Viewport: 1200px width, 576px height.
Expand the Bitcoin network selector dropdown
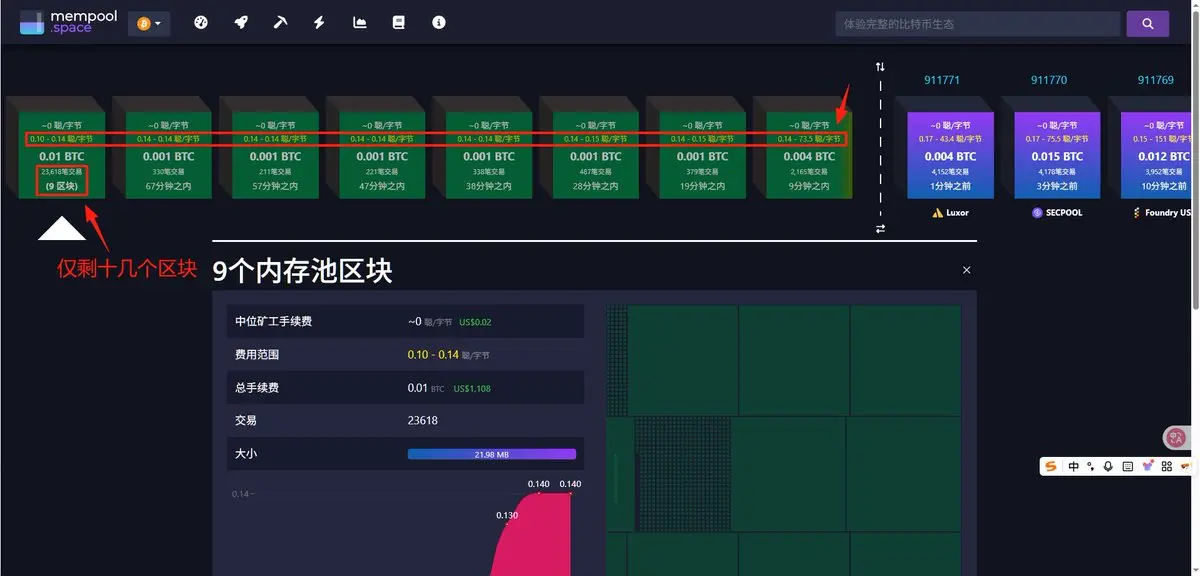pyautogui.click(x=149, y=23)
